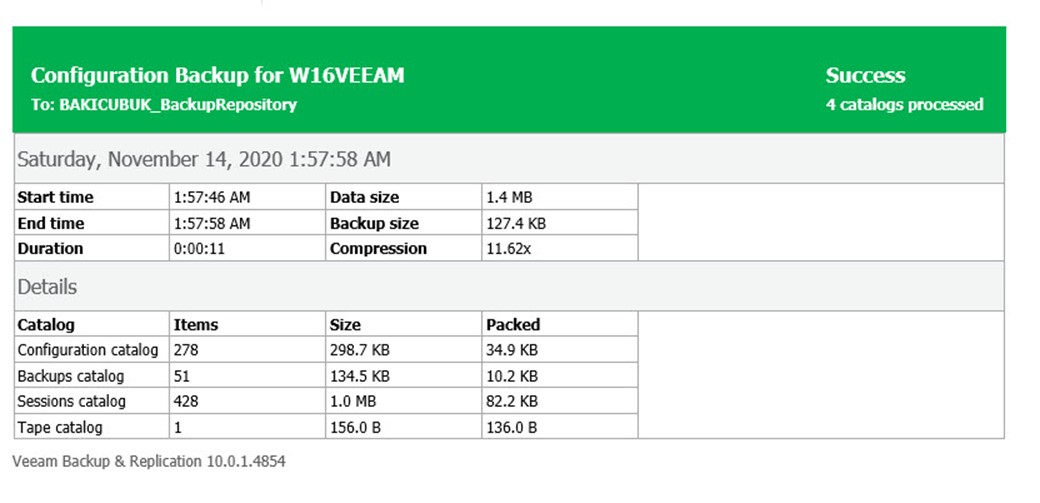Select the Backups catalog row label
Screen dimensions: 1040x503
coord(70,376)
